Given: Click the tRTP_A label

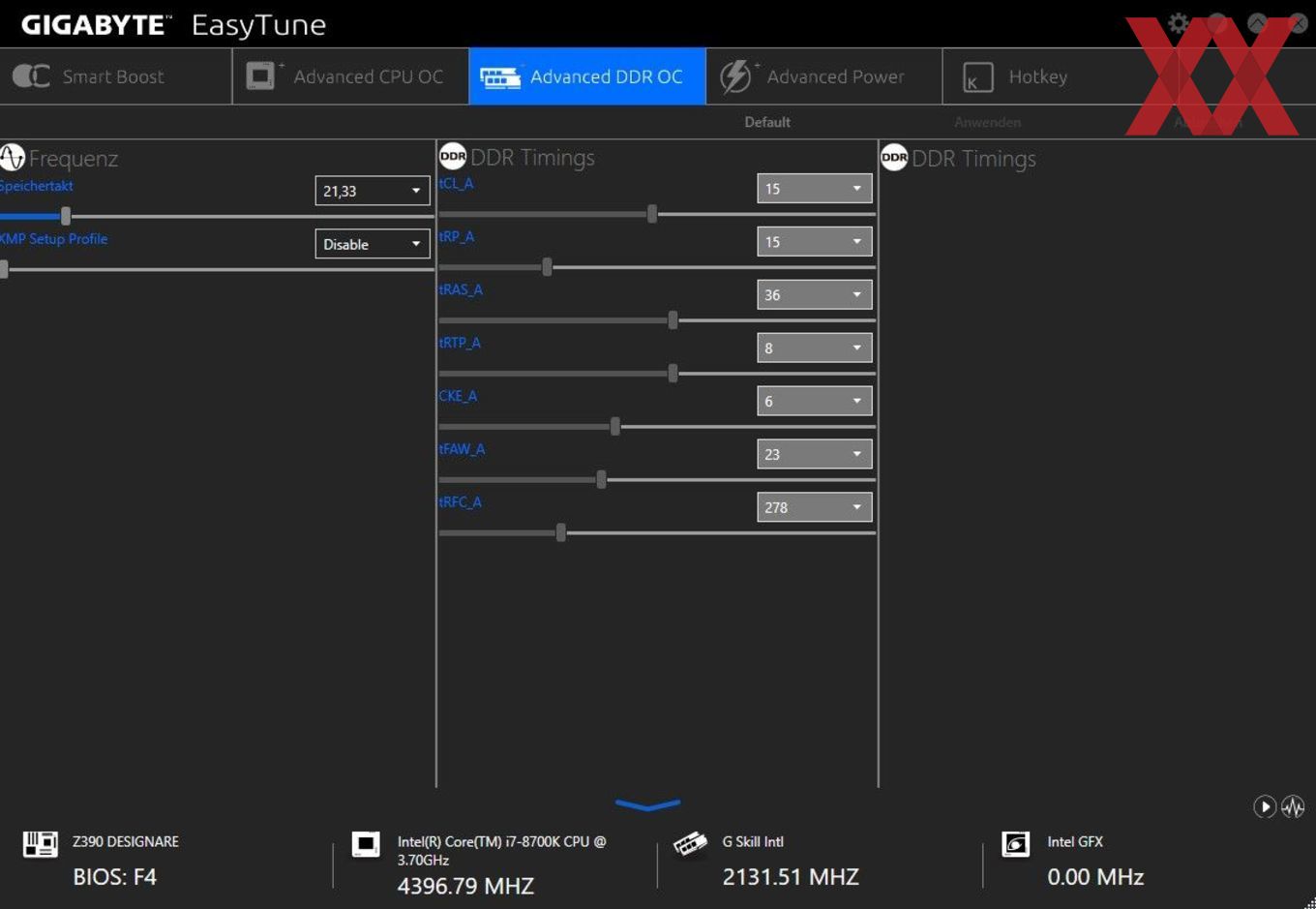Looking at the screenshot, I should (x=460, y=343).
